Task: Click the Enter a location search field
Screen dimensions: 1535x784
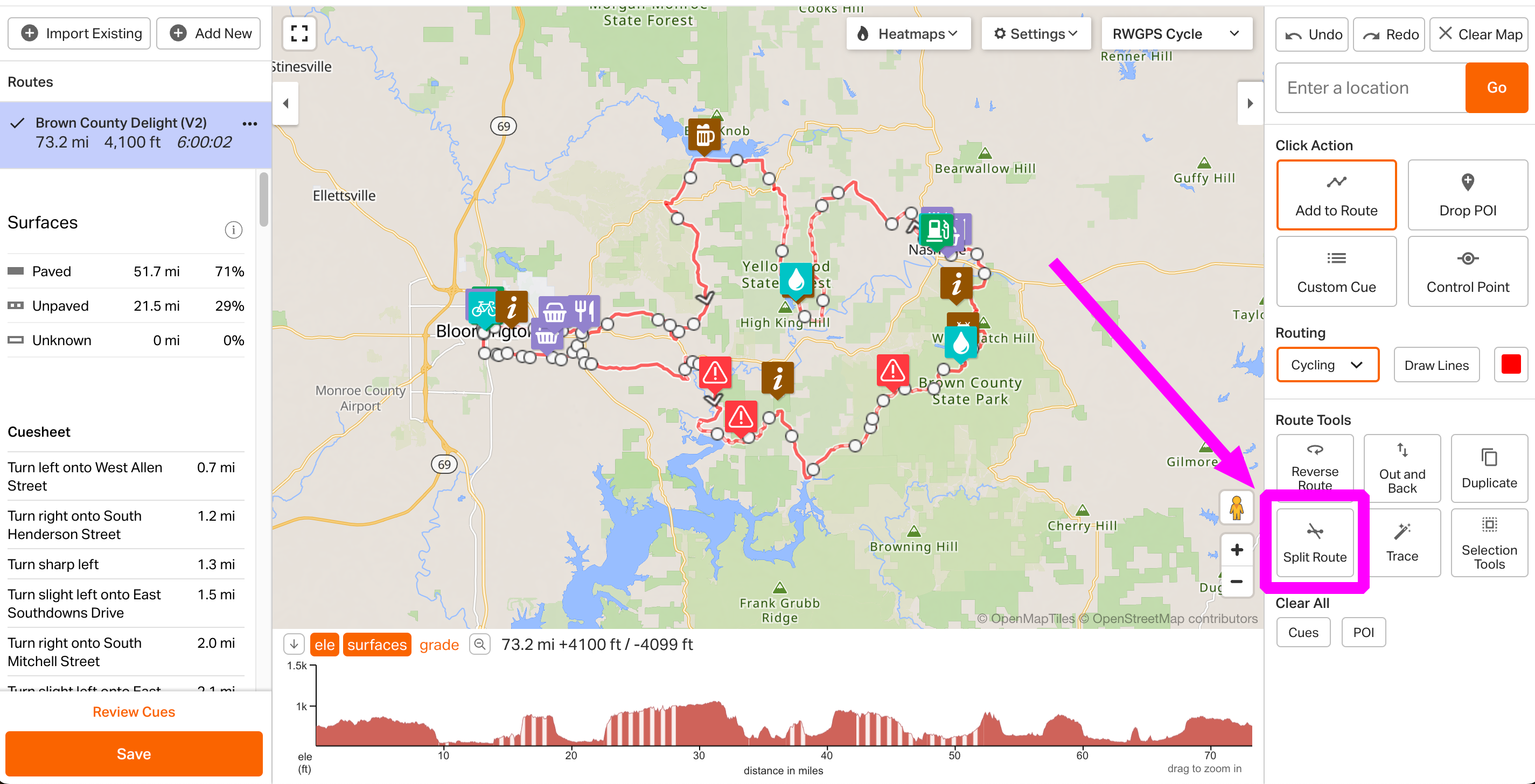Action: point(1369,88)
